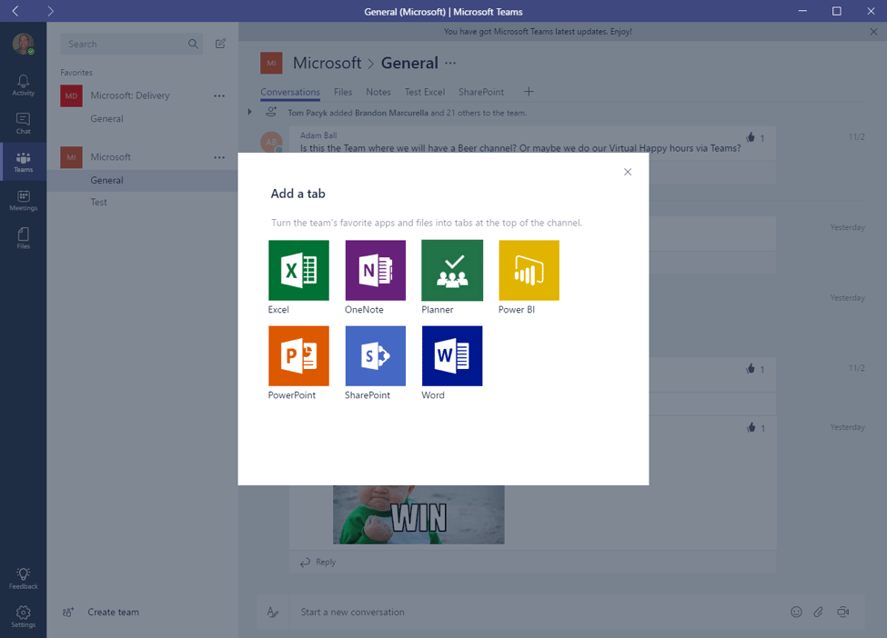Start a new chat with compose icon
Viewport: 887px width, 638px height.
tap(221, 44)
